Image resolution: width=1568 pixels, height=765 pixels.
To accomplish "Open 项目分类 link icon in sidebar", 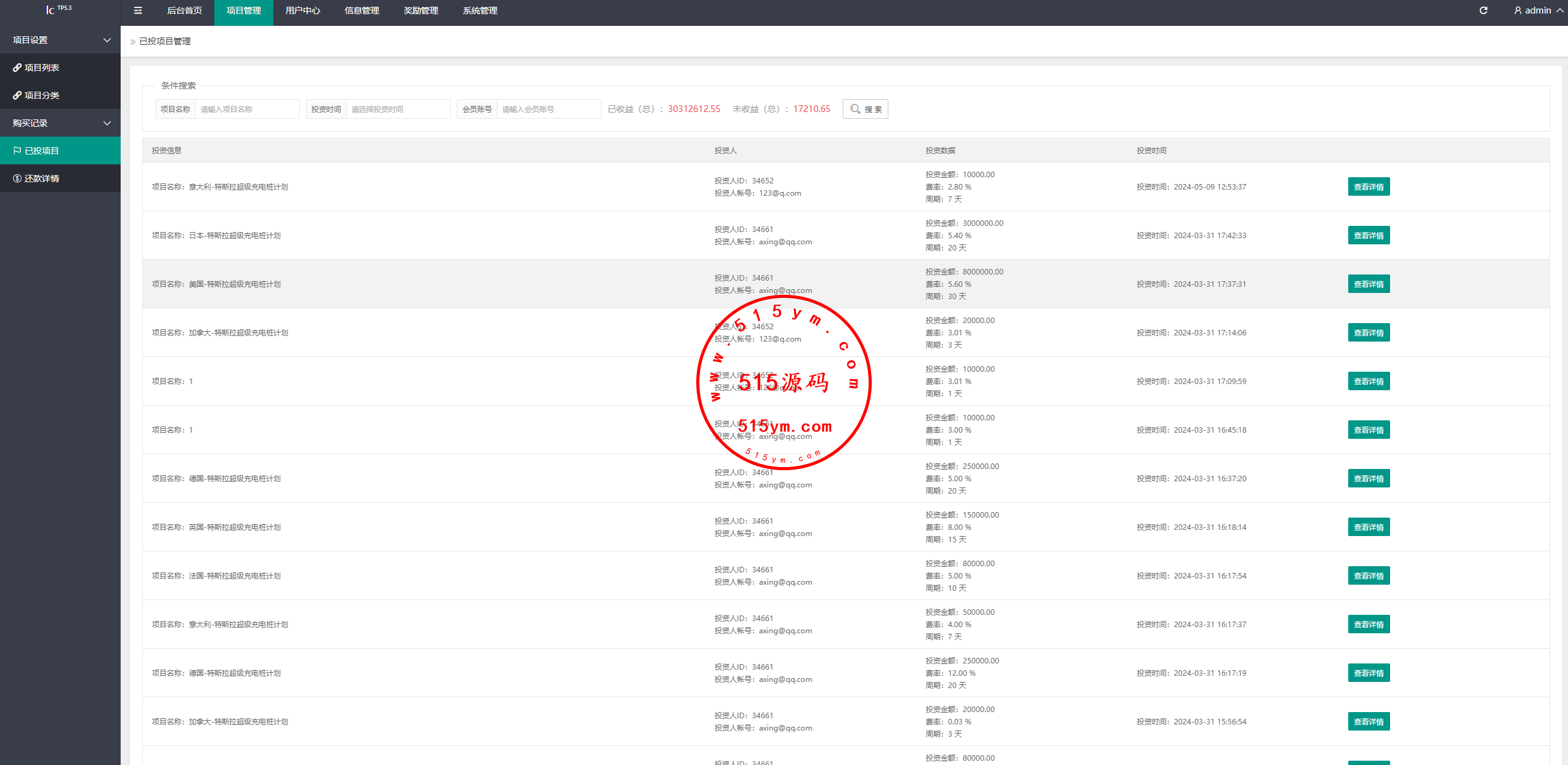I will coord(17,95).
